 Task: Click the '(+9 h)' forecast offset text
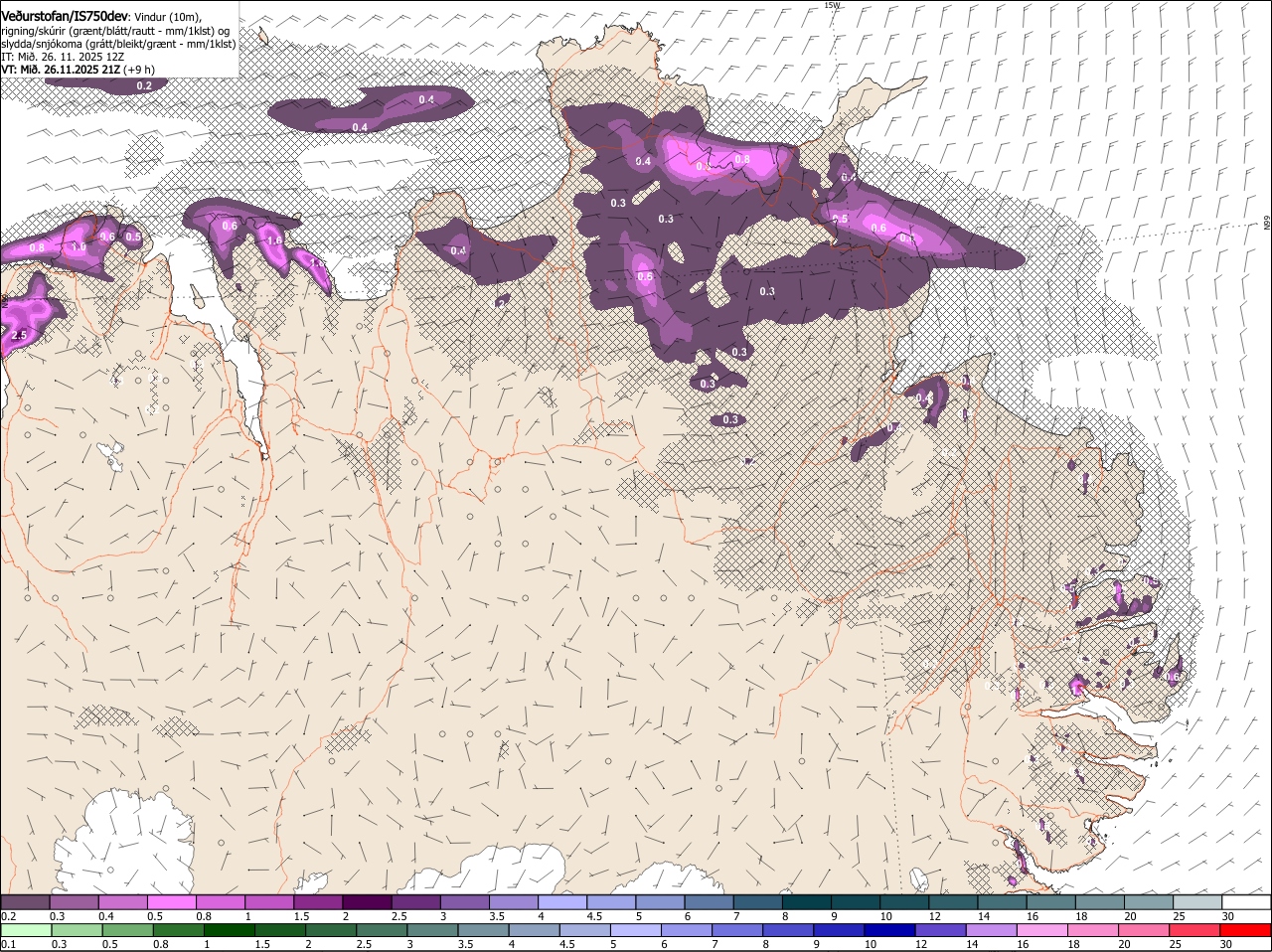(139, 71)
